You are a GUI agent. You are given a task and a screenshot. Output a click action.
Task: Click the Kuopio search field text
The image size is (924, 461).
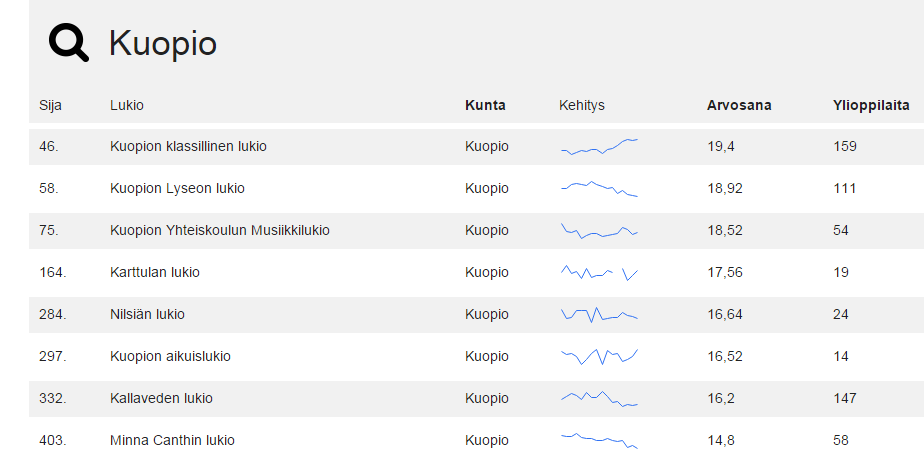click(162, 43)
